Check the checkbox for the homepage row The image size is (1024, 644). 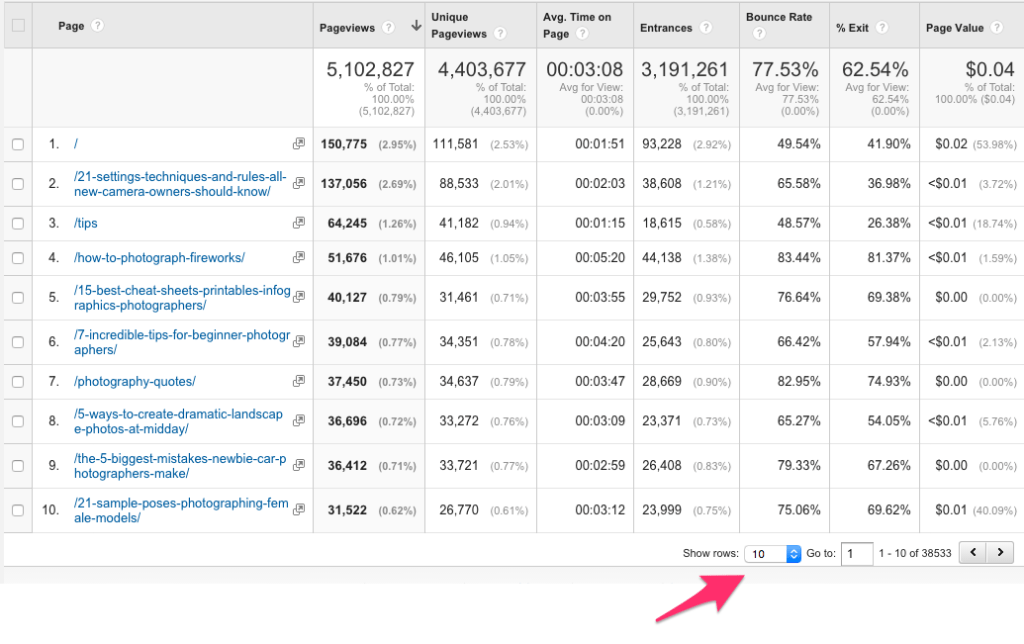coord(17,143)
